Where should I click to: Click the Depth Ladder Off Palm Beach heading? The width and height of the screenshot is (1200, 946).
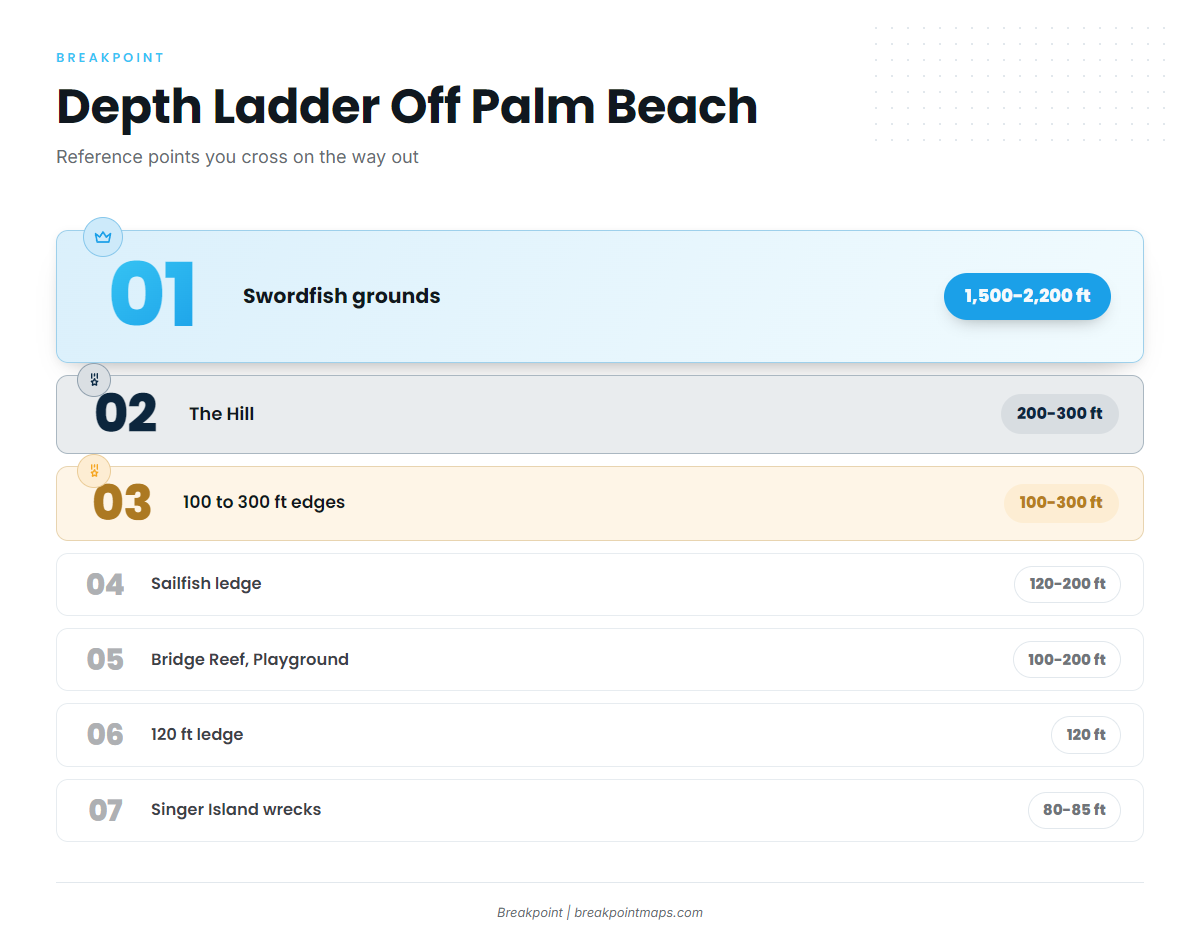coord(407,106)
